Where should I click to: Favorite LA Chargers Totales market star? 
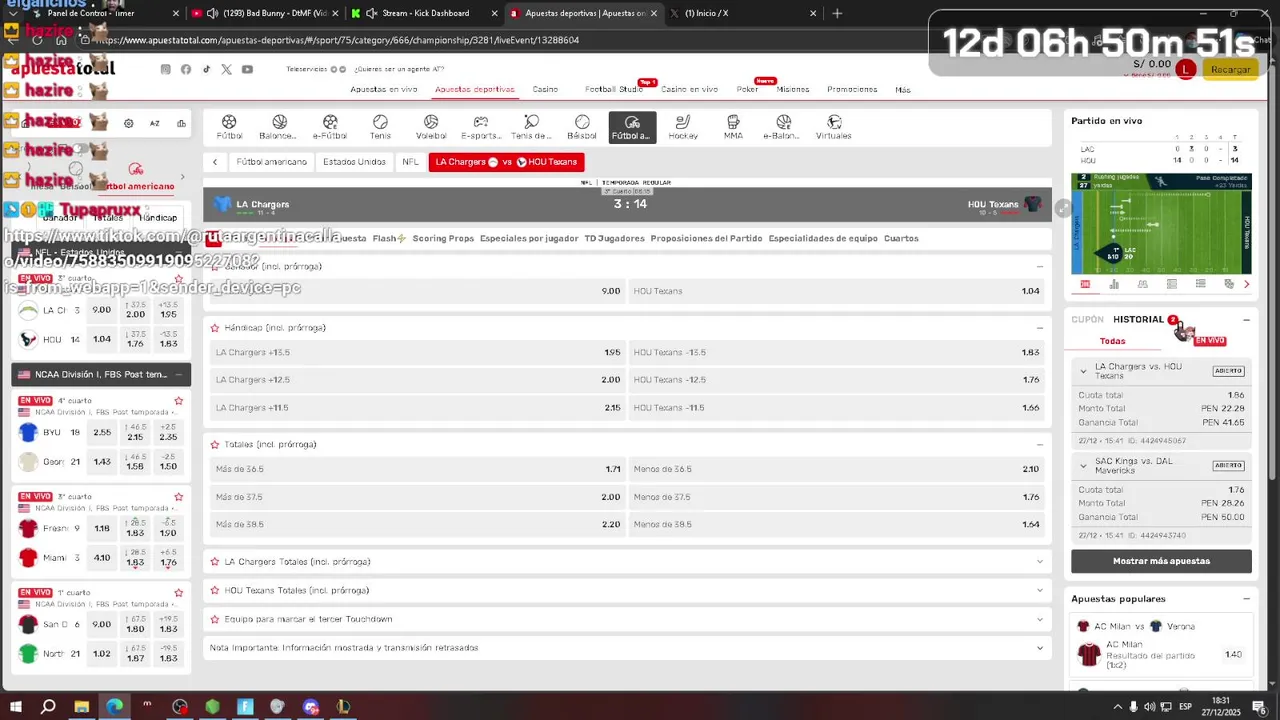[x=214, y=561]
